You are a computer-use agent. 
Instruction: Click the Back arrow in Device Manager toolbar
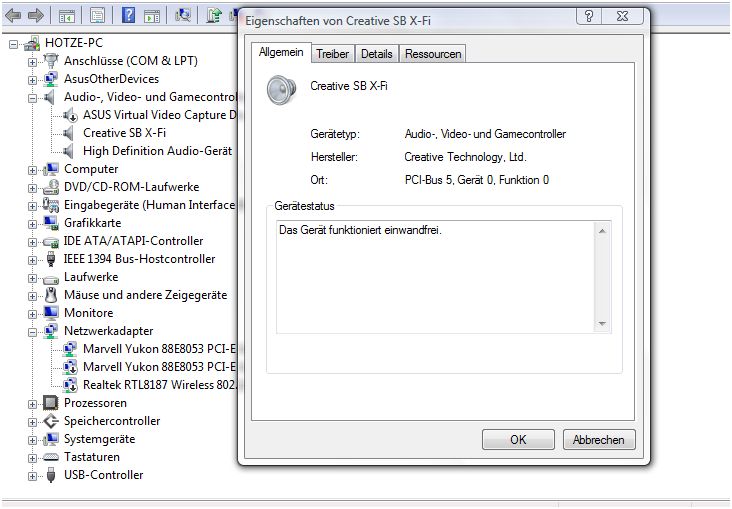coord(13,16)
